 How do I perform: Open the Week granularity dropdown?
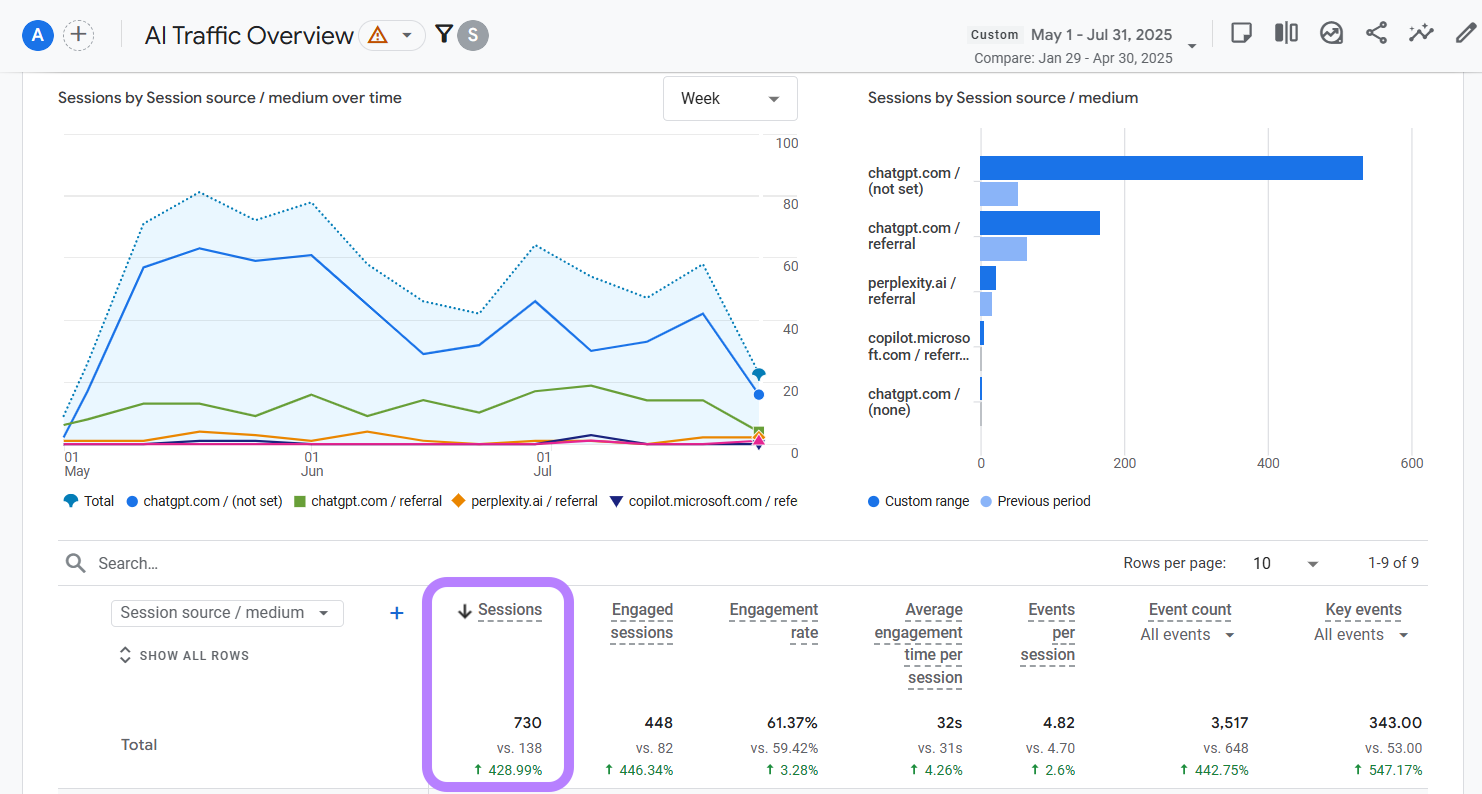pyautogui.click(x=730, y=98)
